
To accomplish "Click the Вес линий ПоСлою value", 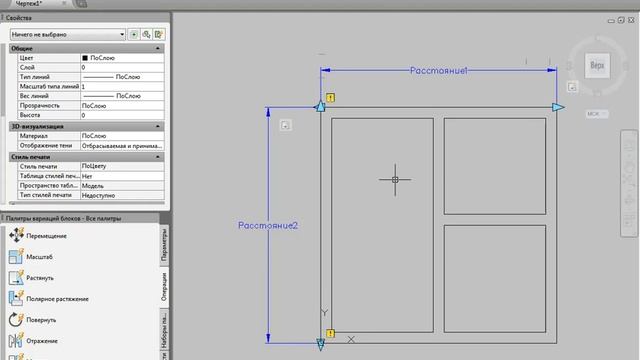I will click(122, 96).
